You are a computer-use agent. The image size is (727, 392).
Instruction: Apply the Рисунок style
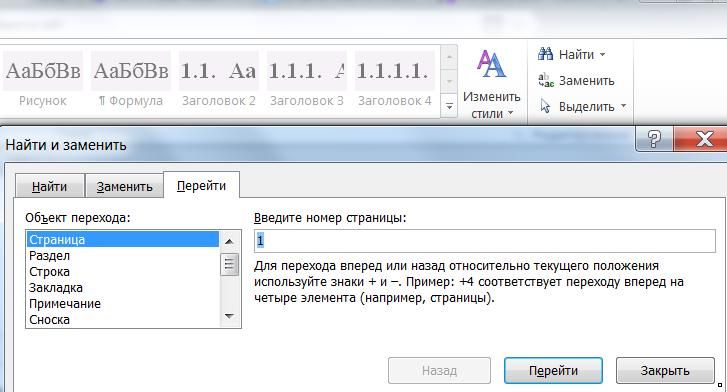pyautogui.click(x=43, y=79)
